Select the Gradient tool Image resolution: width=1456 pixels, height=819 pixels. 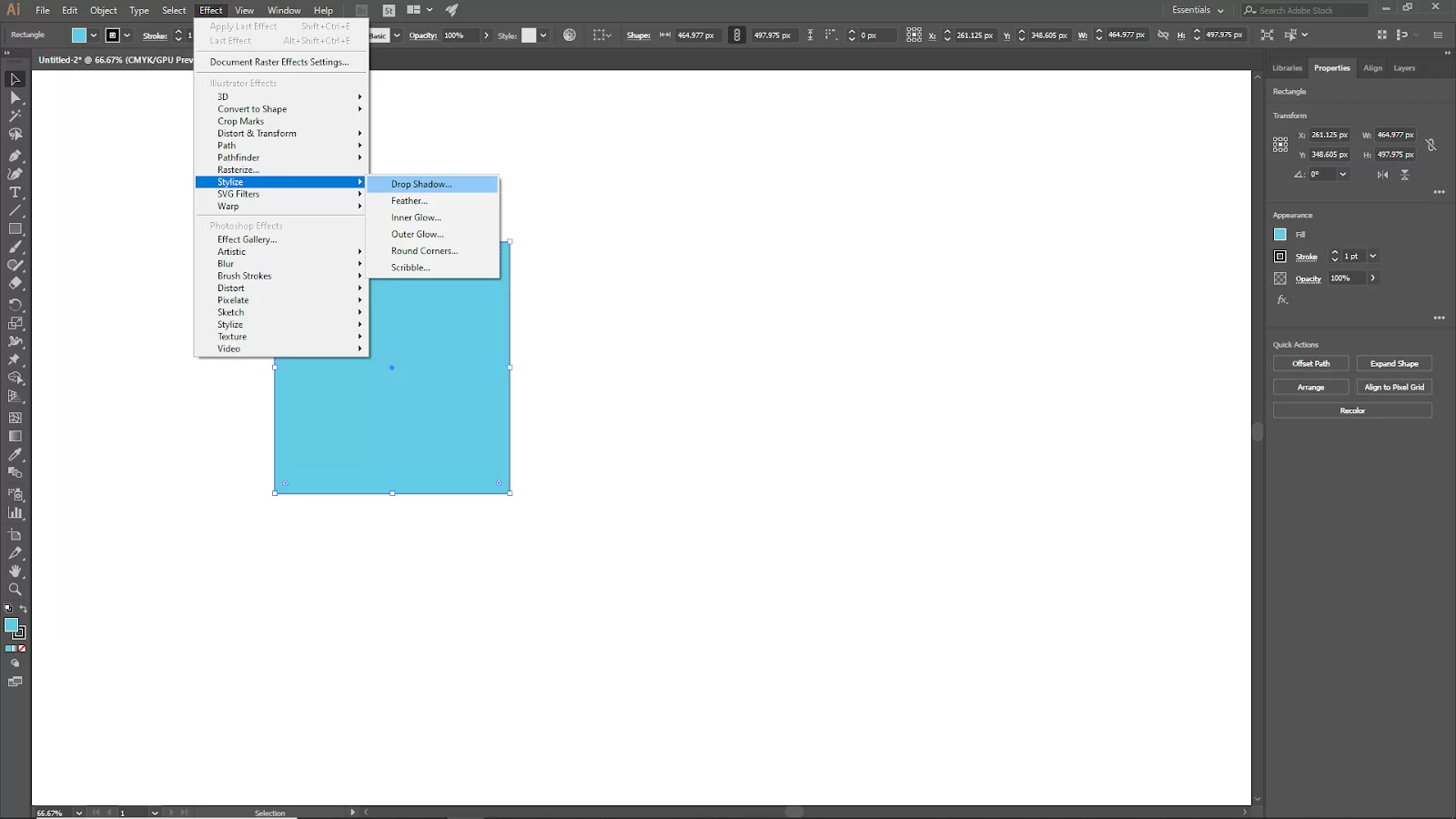[15, 436]
